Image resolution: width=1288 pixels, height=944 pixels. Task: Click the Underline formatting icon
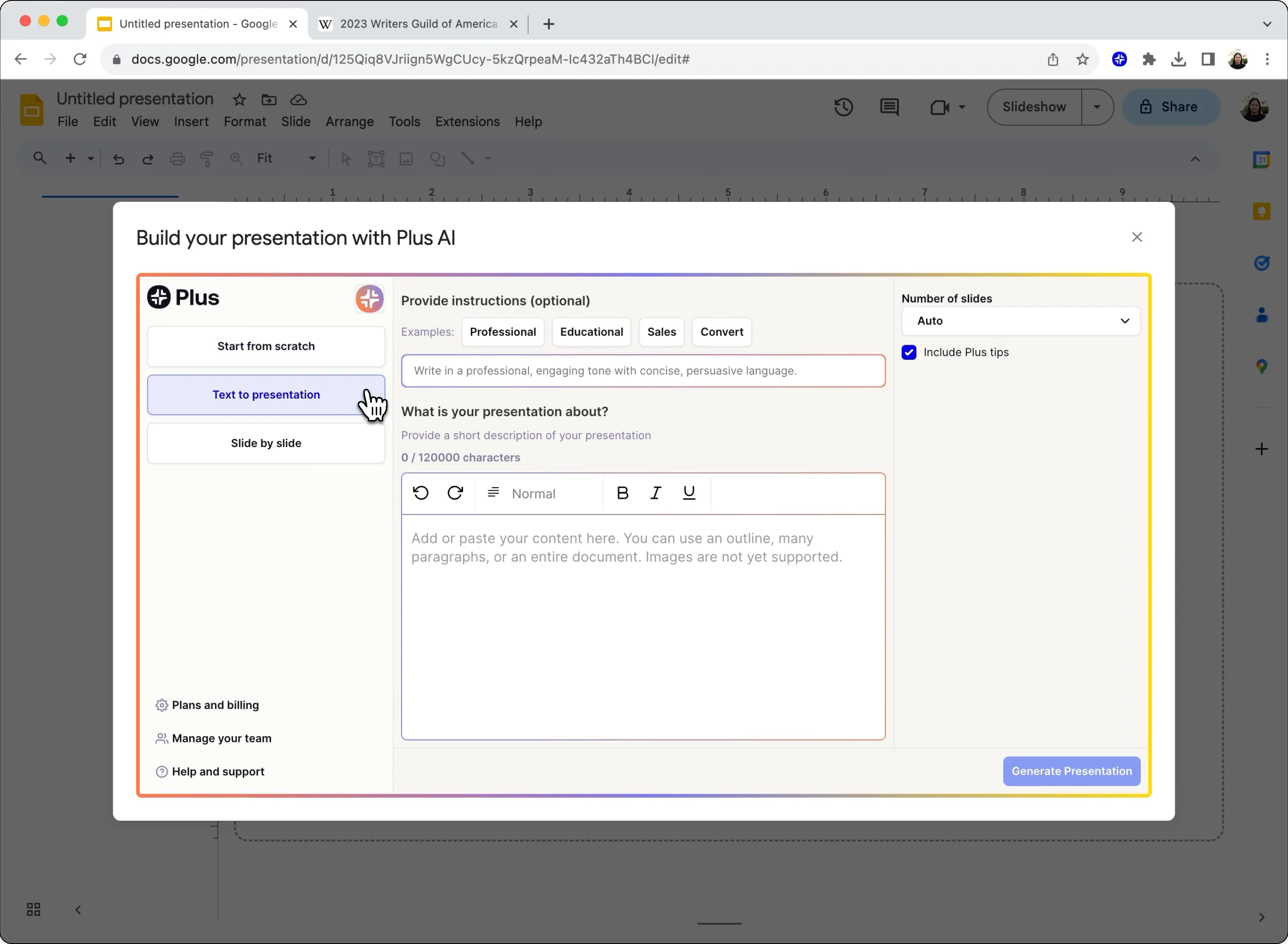click(689, 493)
